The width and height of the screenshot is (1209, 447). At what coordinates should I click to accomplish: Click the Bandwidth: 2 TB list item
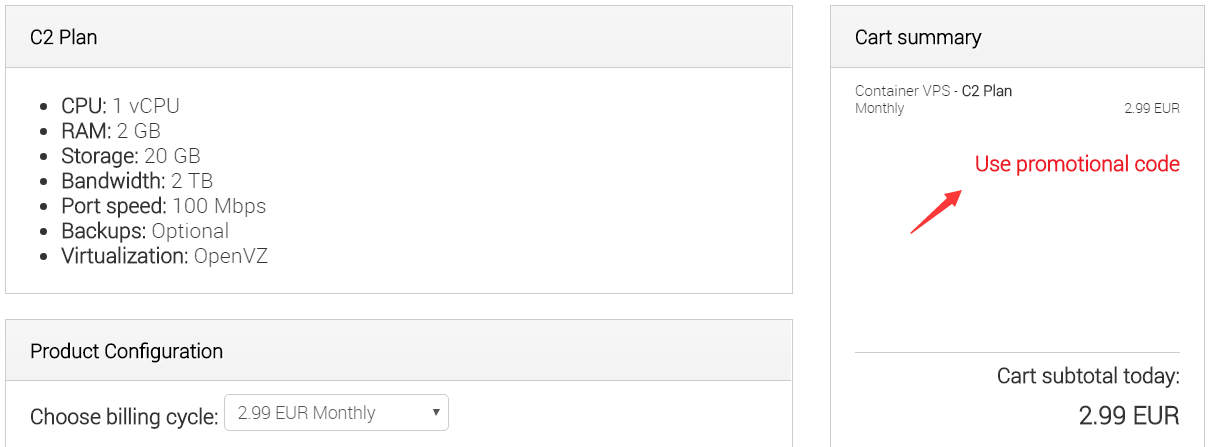pyautogui.click(x=137, y=181)
